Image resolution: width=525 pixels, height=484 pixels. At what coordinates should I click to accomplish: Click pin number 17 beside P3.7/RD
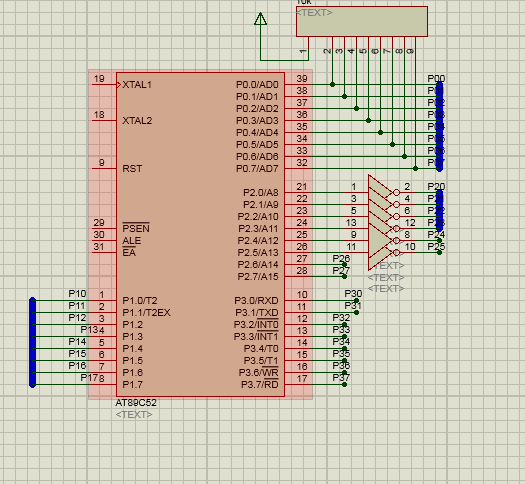coord(302,379)
